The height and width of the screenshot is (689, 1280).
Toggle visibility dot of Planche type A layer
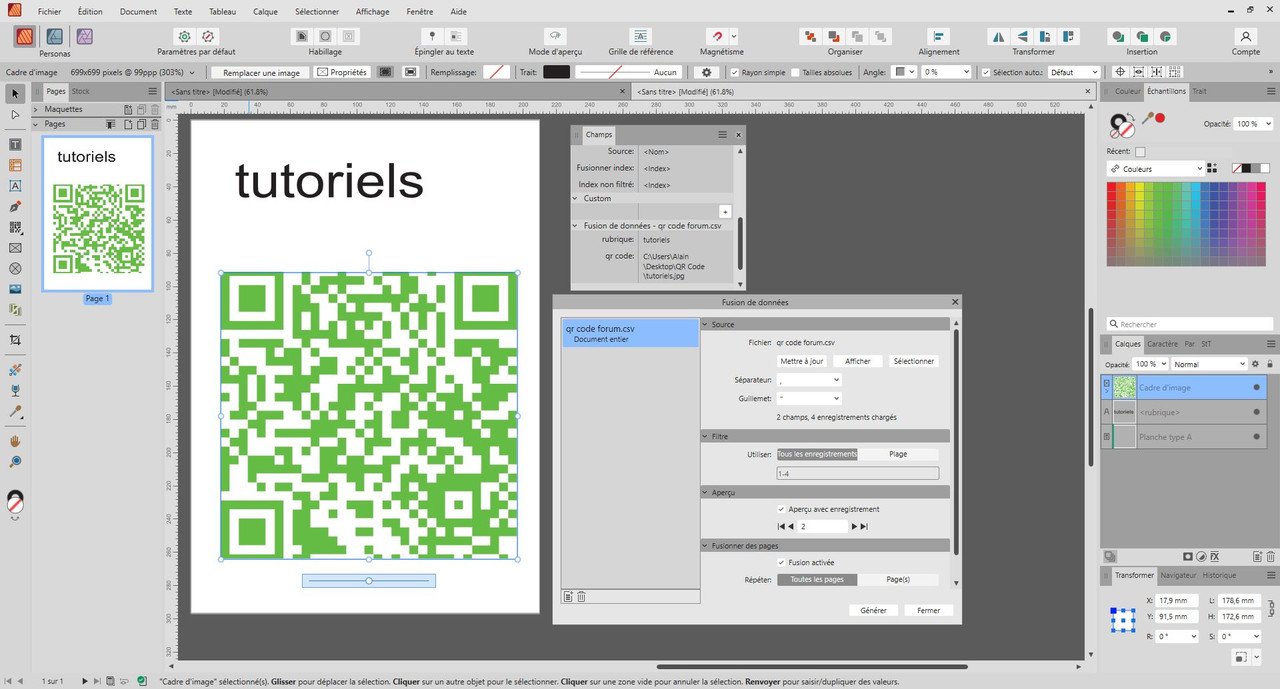click(1256, 437)
